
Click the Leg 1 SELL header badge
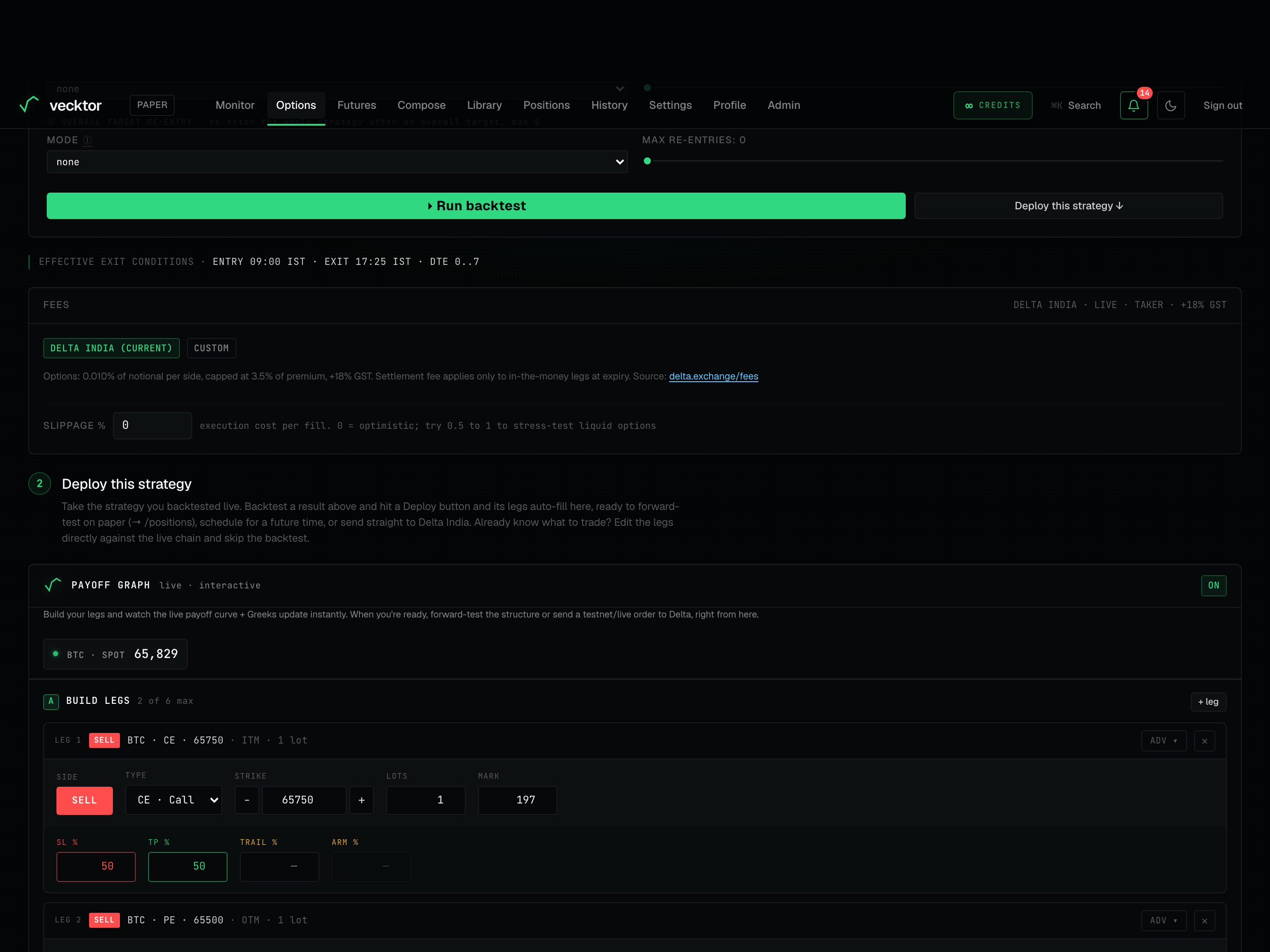[105, 740]
